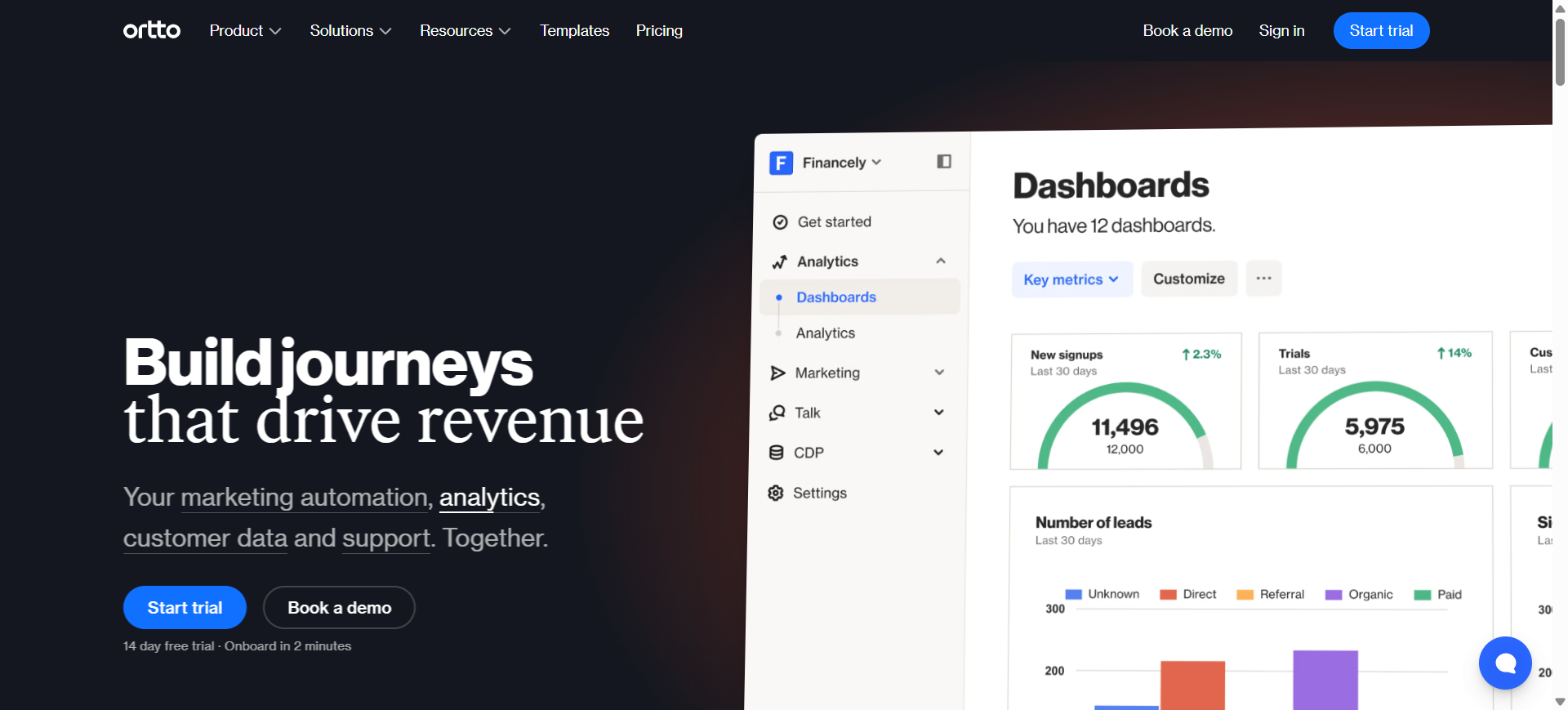Click the Ortto logo
This screenshot has height=710, width=1568.
[152, 30]
